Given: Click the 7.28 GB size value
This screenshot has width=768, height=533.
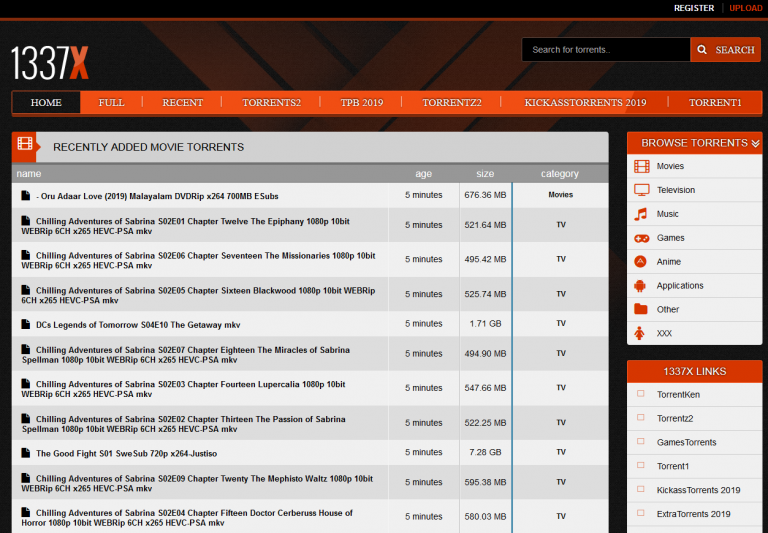Looking at the screenshot, I should pos(485,452).
